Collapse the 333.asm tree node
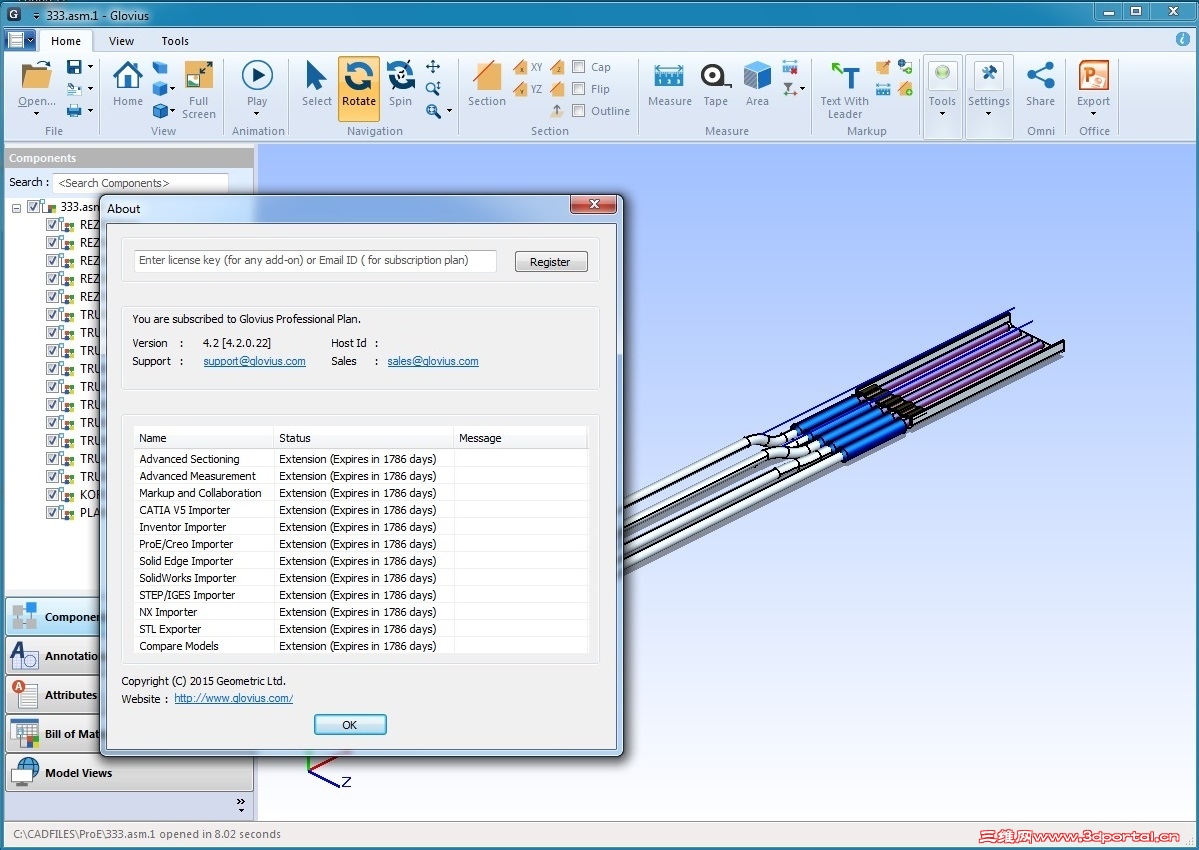The image size is (1199, 850). pyautogui.click(x=16, y=208)
